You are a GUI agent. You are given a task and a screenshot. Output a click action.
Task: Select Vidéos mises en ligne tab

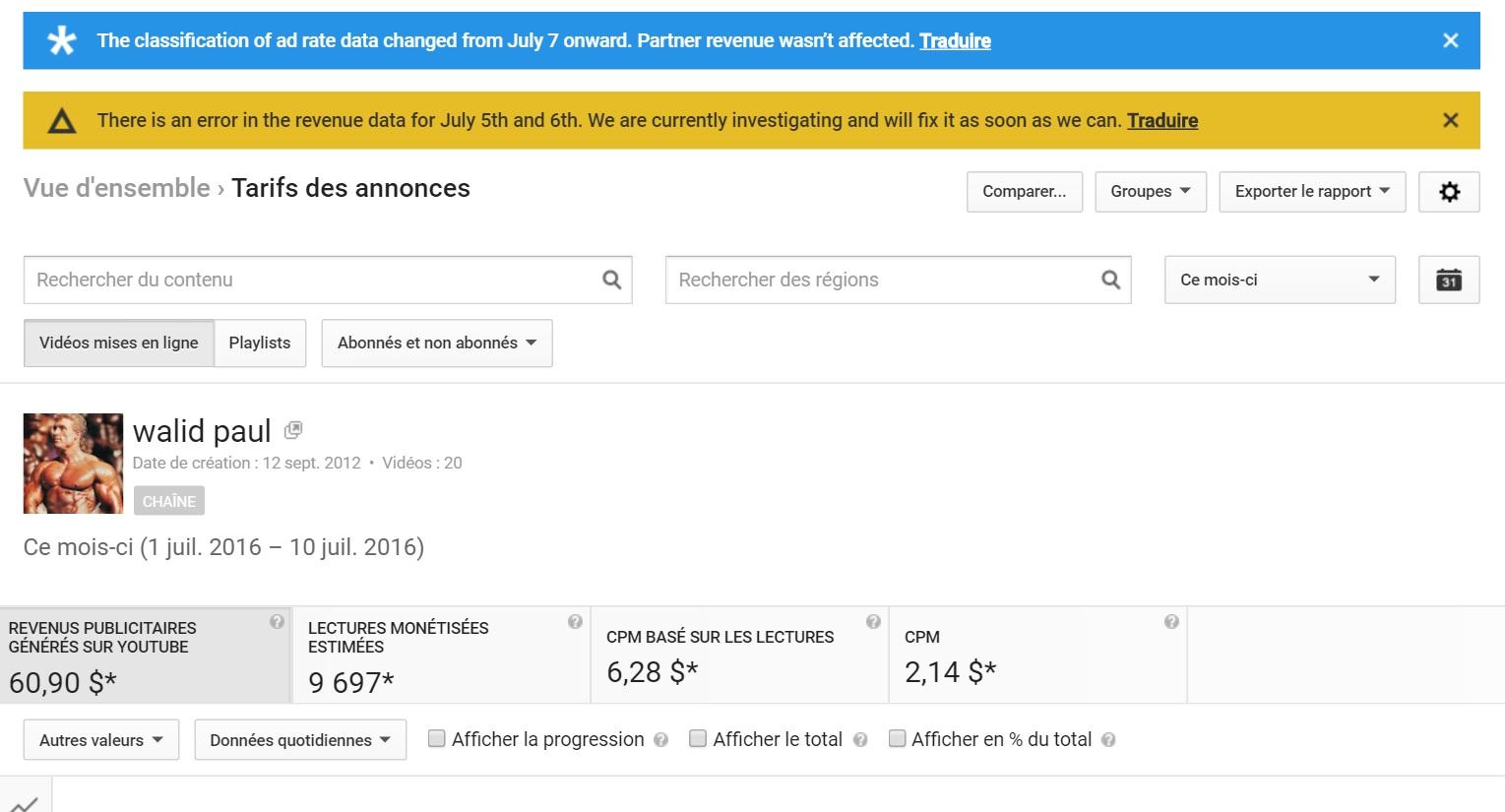click(x=119, y=343)
